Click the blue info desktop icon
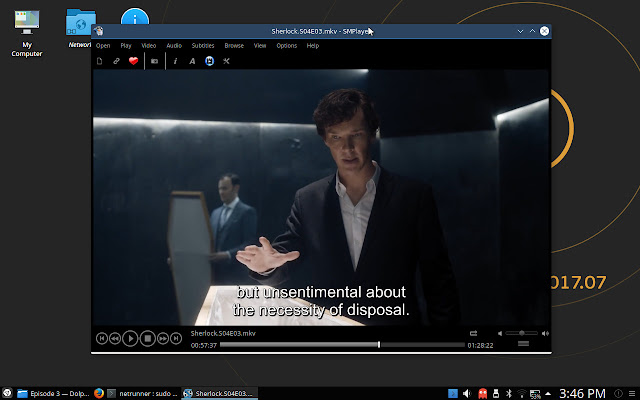Image resolution: width=640 pixels, height=400 pixels. click(135, 16)
